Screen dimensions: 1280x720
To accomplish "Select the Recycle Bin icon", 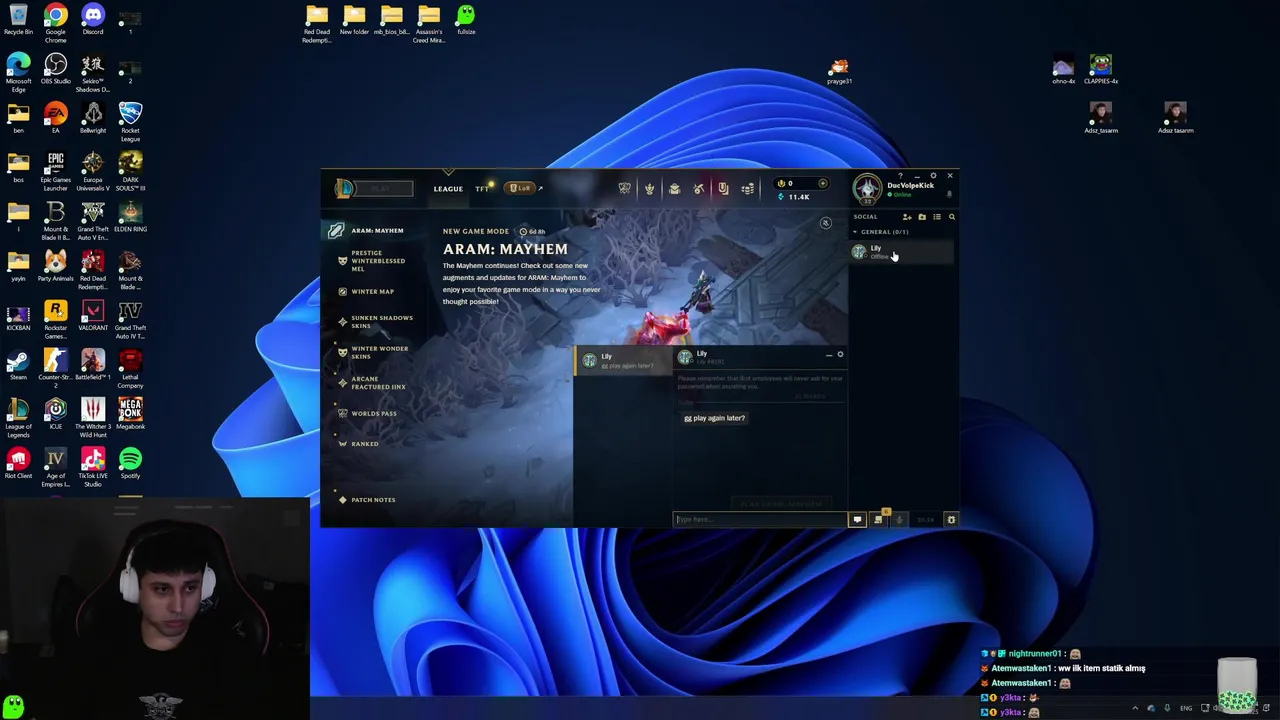I will point(18,20).
